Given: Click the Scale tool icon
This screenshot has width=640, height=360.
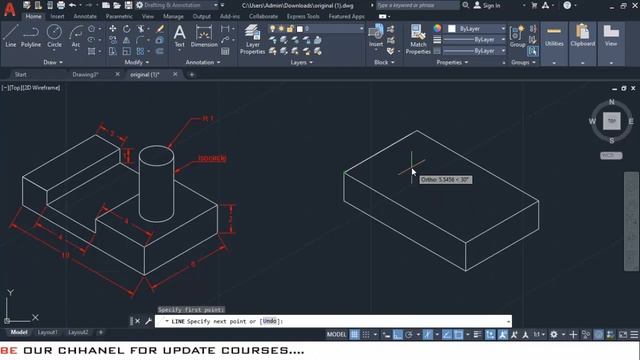Looking at the screenshot, I should pyautogui.click(x=127, y=51).
